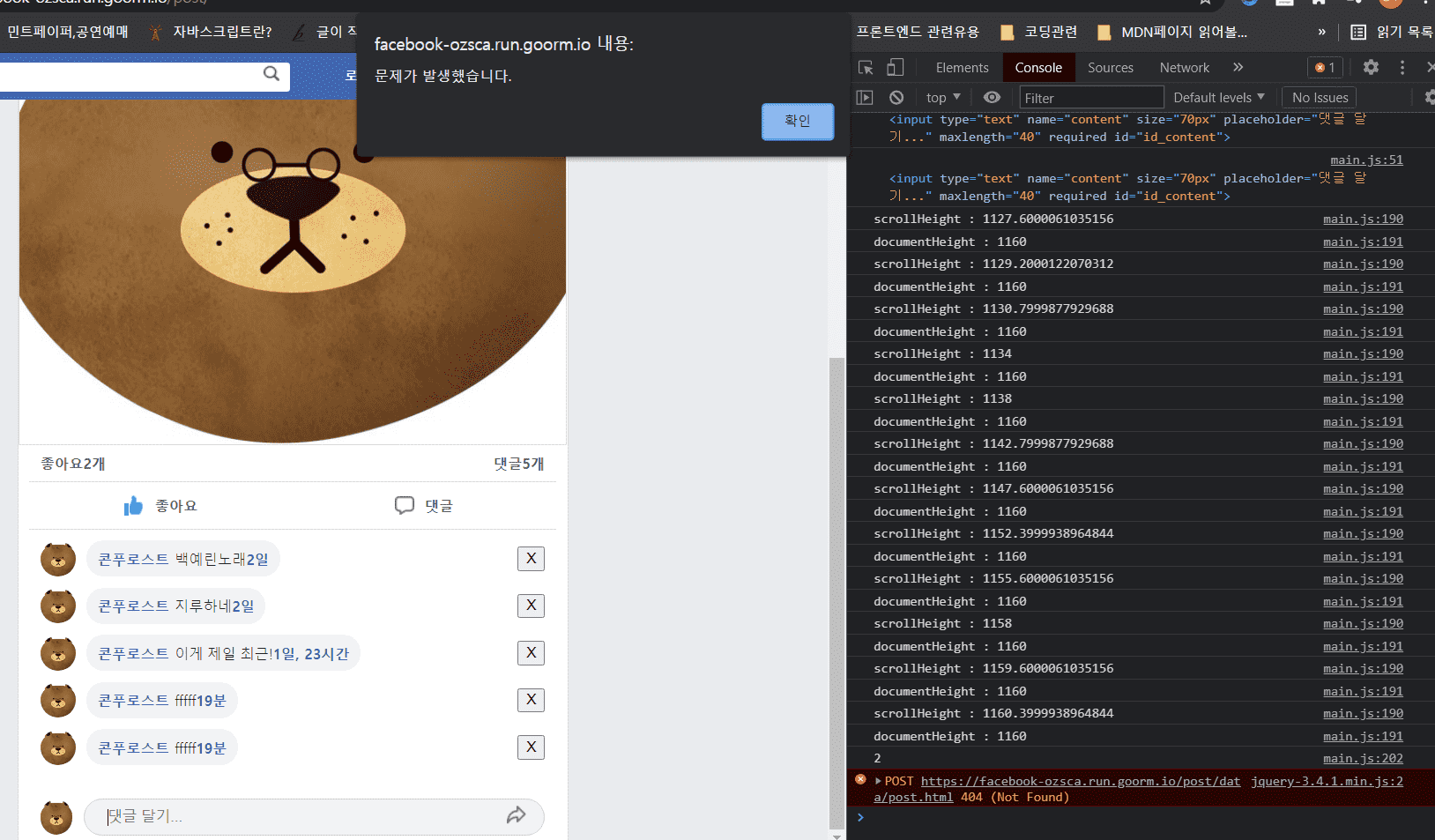Click the 확인 button in the alert dialog
This screenshot has width=1435, height=840.
pos(798,121)
